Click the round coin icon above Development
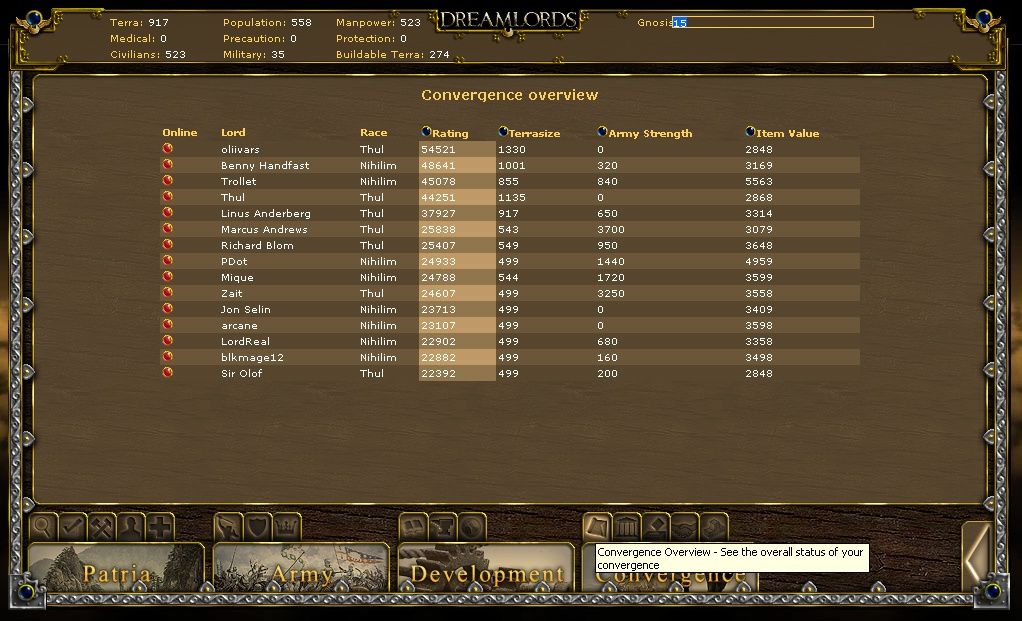This screenshot has height=621, width=1022. pyautogui.click(x=472, y=527)
